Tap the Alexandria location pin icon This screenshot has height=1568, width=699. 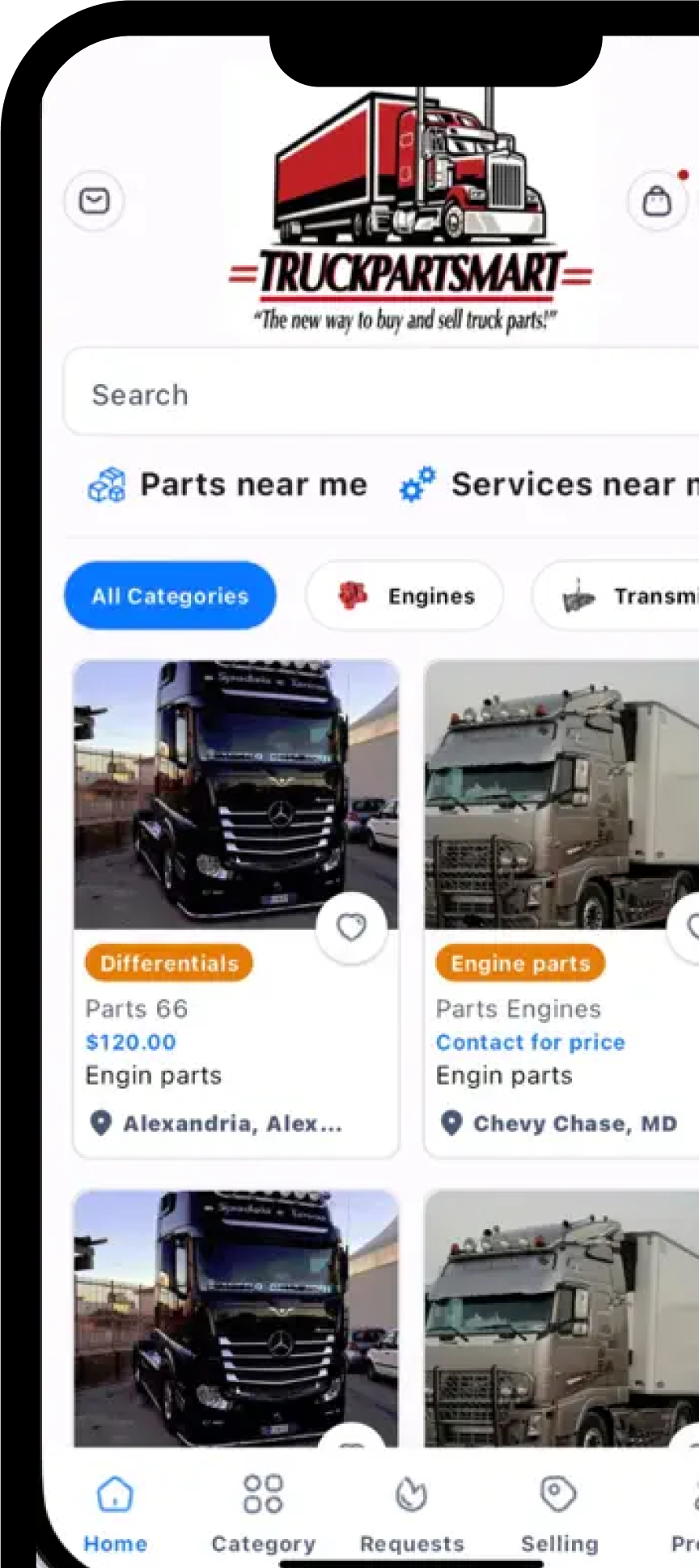coord(100,1123)
